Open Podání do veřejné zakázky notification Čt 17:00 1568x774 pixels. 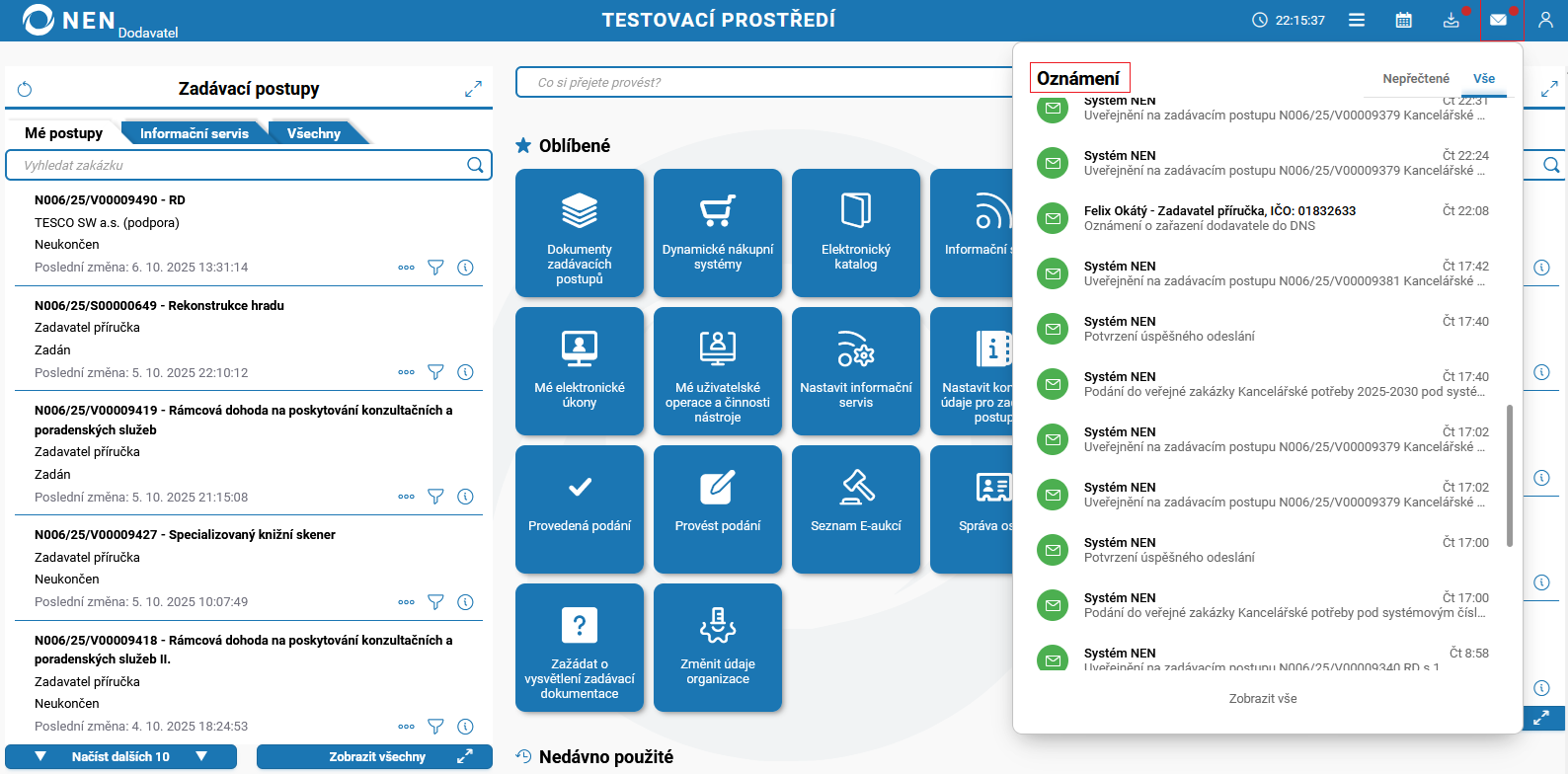point(1264,605)
